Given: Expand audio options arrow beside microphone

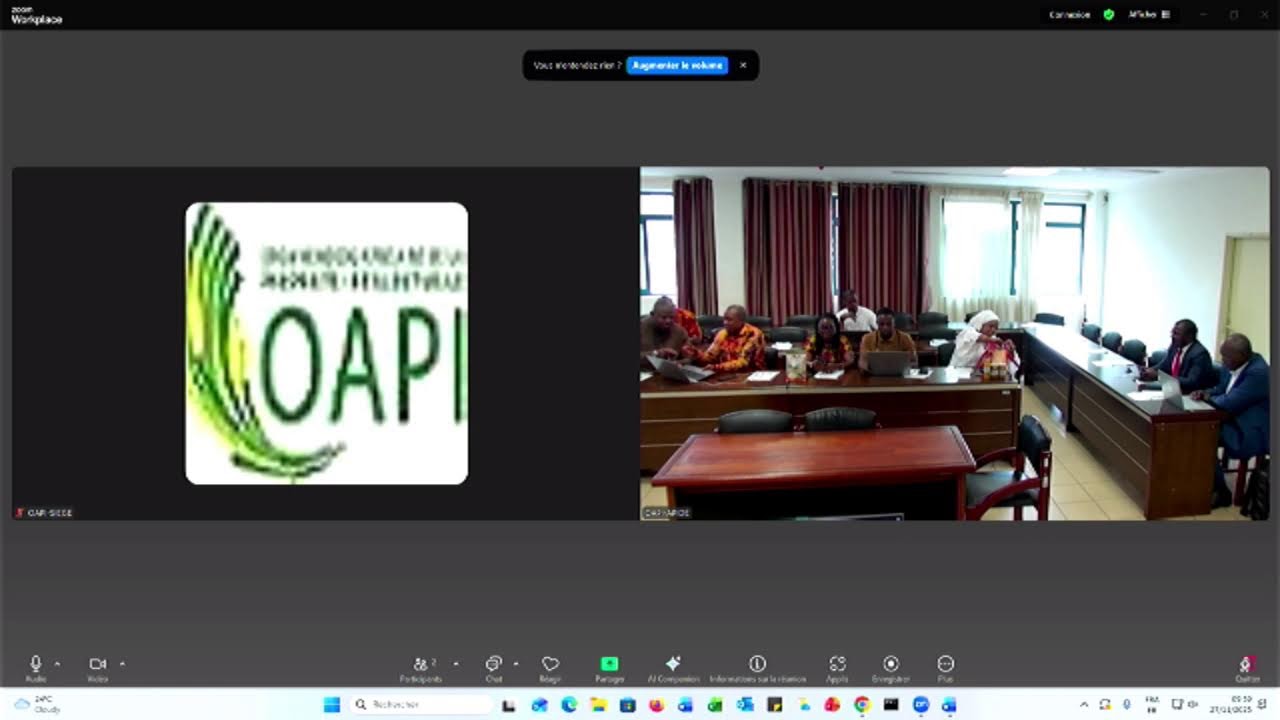Looking at the screenshot, I should pos(57,664).
